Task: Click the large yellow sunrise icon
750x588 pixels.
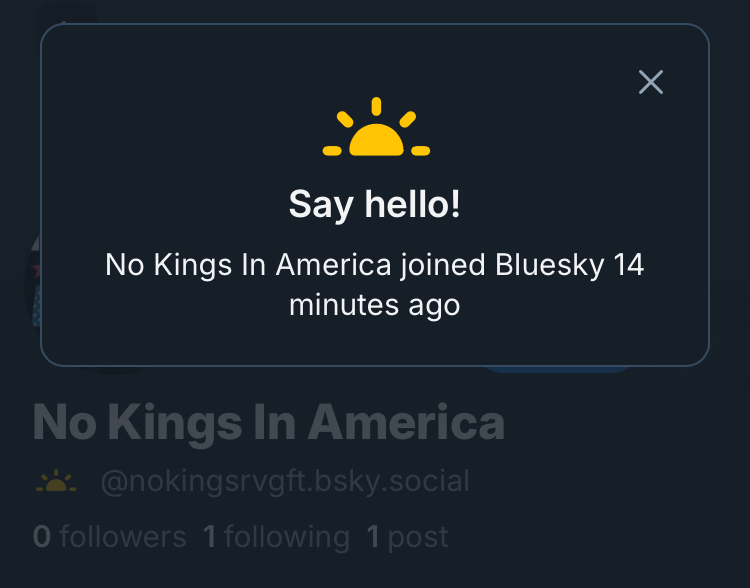Action: 376,128
